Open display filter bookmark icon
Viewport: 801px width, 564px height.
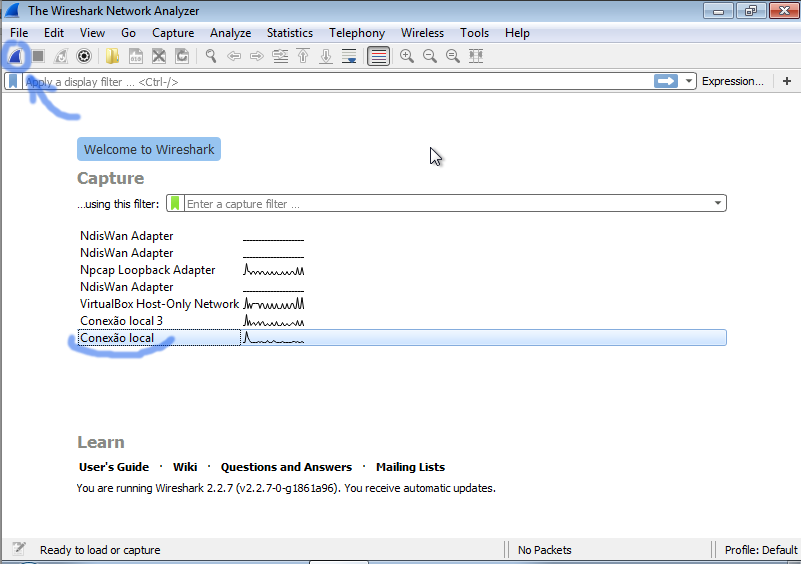pos(13,81)
